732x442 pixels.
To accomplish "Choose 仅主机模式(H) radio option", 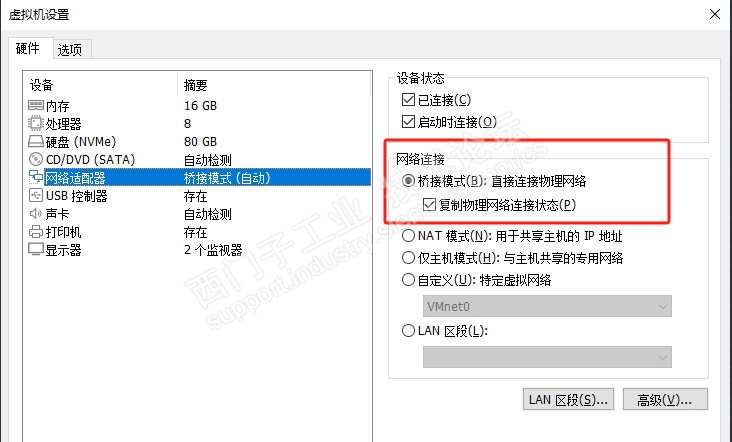I will point(408,258).
